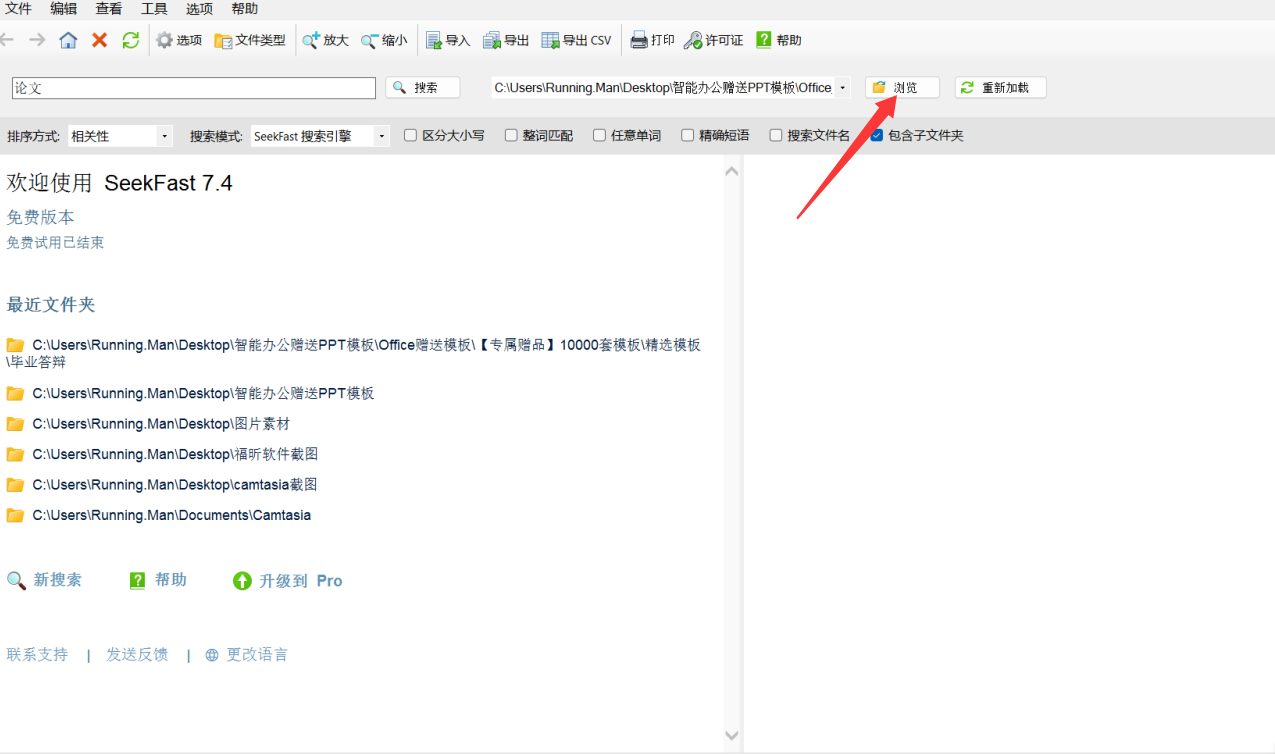Click 导入 import in the toolbar
Screen dimensions: 1275x754
tap(448, 40)
